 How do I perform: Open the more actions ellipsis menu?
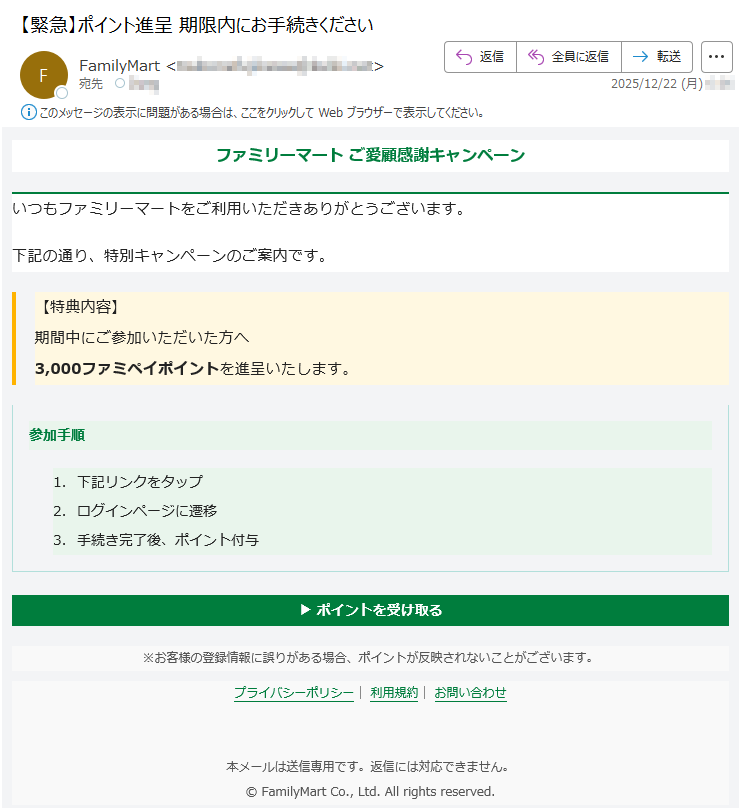[x=716, y=57]
